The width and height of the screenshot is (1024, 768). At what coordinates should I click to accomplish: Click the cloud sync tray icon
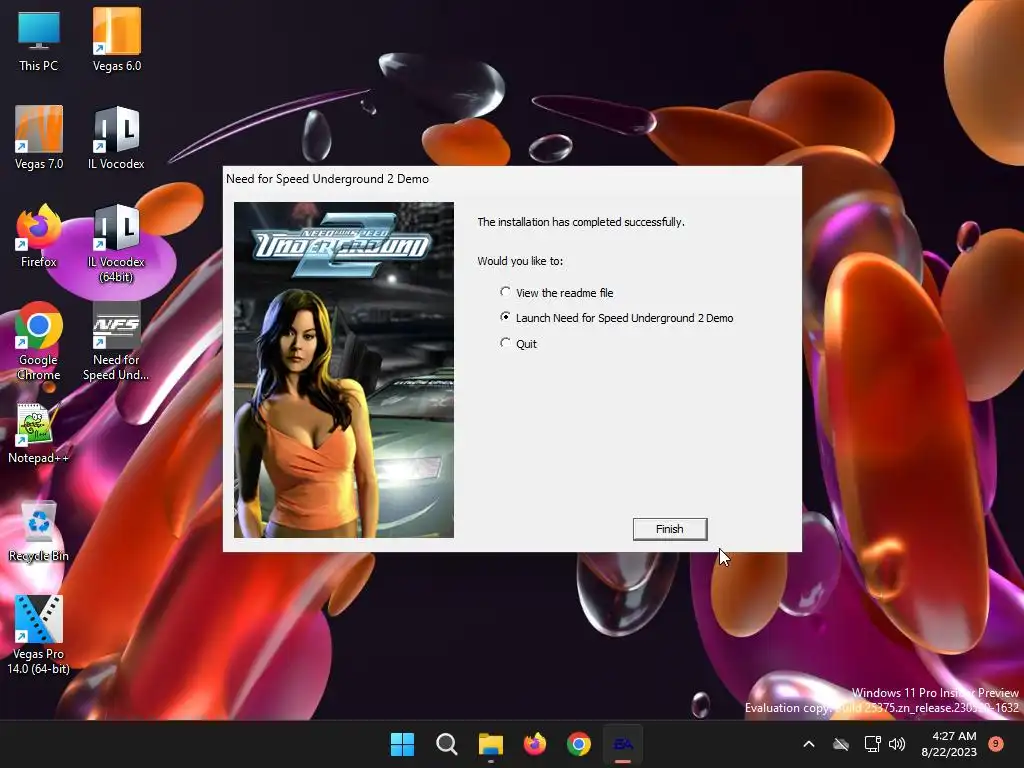point(841,744)
